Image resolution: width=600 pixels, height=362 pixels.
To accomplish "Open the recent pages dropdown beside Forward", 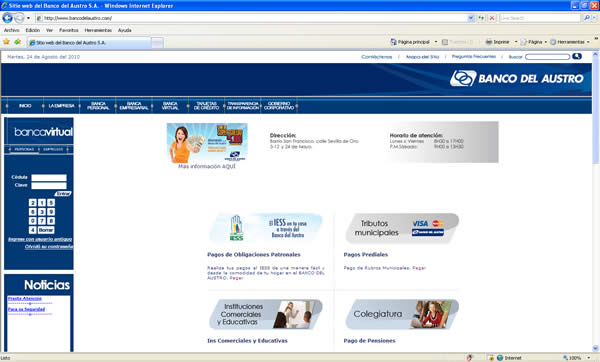I will (x=28, y=18).
